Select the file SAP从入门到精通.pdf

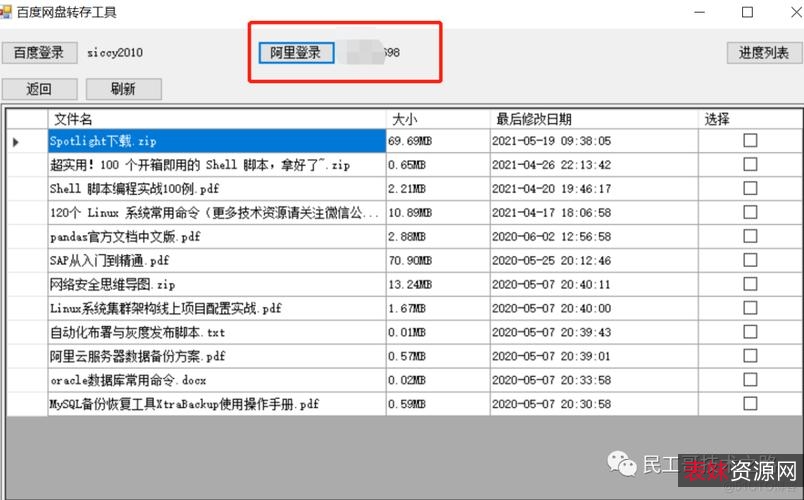point(217,261)
